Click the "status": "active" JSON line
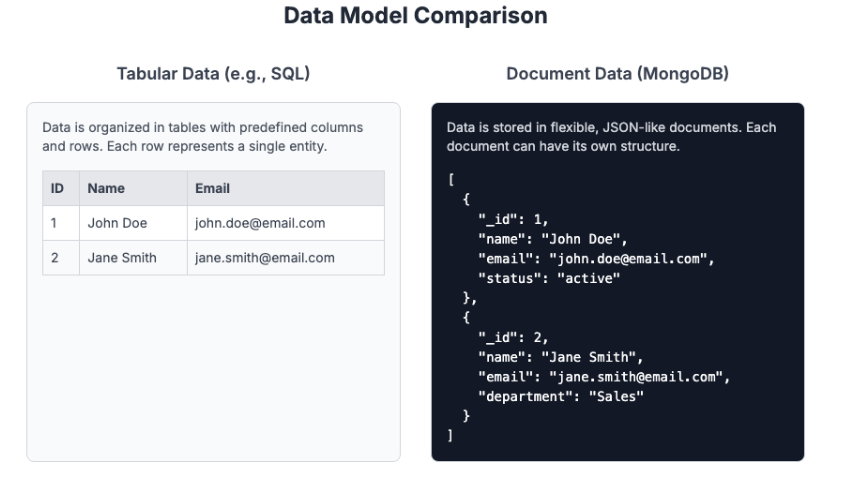The image size is (846, 492). (549, 278)
